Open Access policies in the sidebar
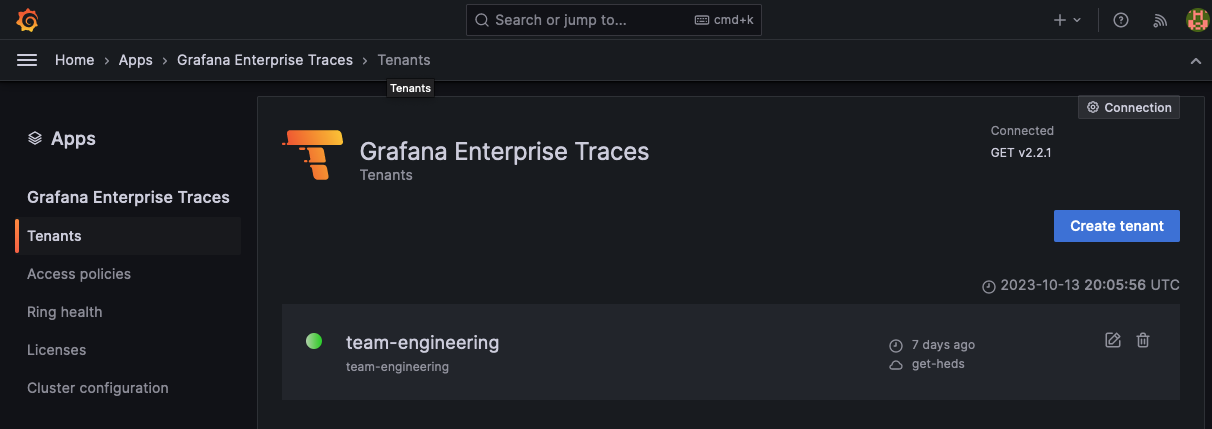The image size is (1212, 429). pos(79,274)
